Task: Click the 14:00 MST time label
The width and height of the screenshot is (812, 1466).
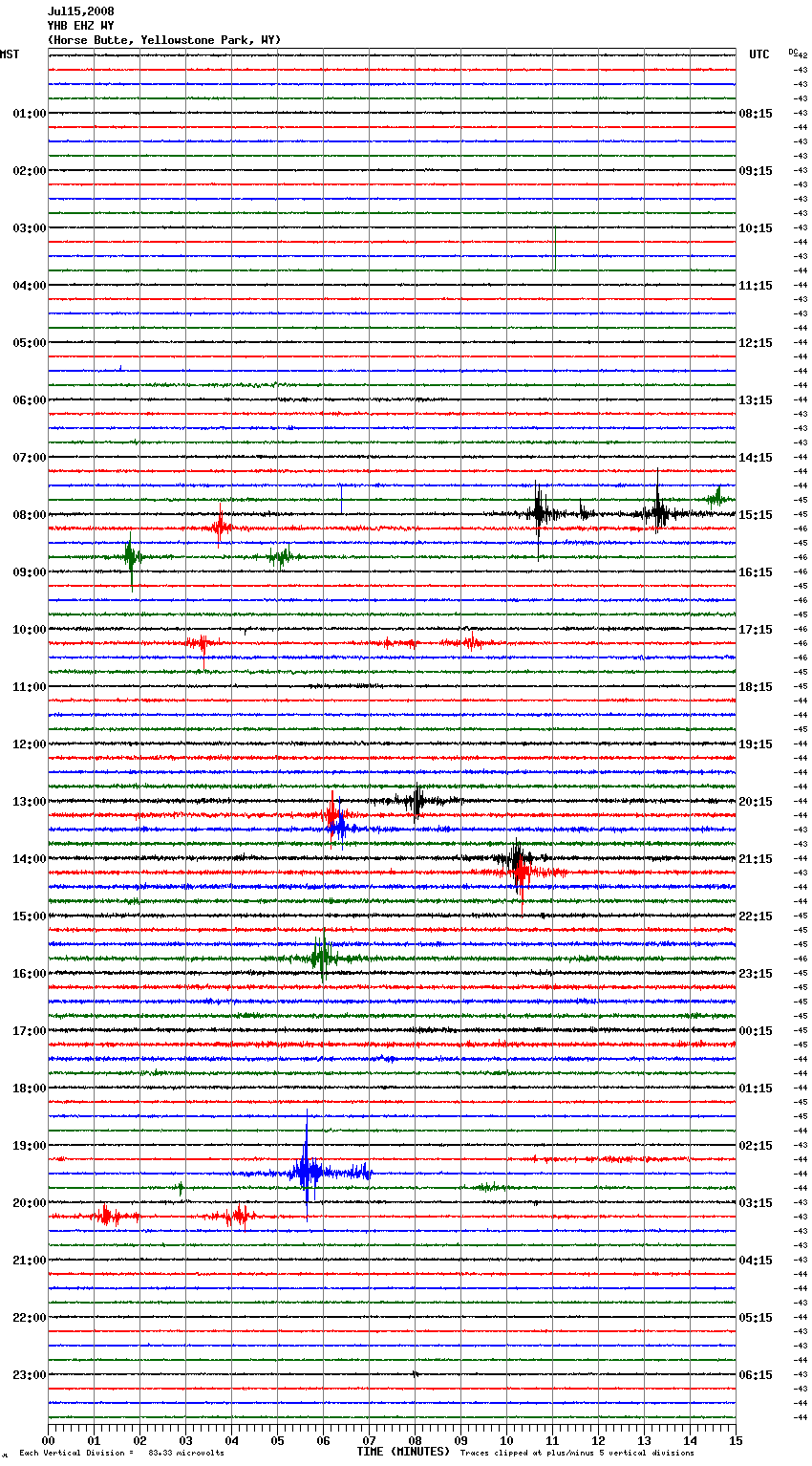Action: pos(30,859)
